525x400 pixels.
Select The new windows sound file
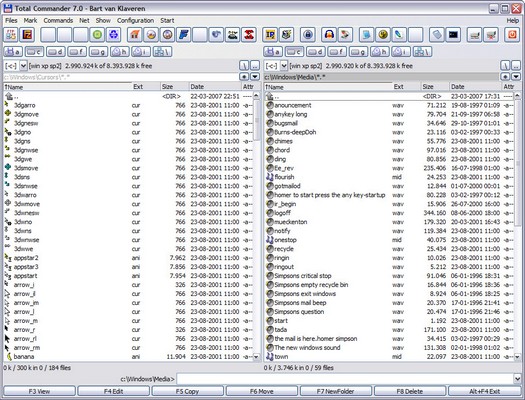(x=389, y=348)
